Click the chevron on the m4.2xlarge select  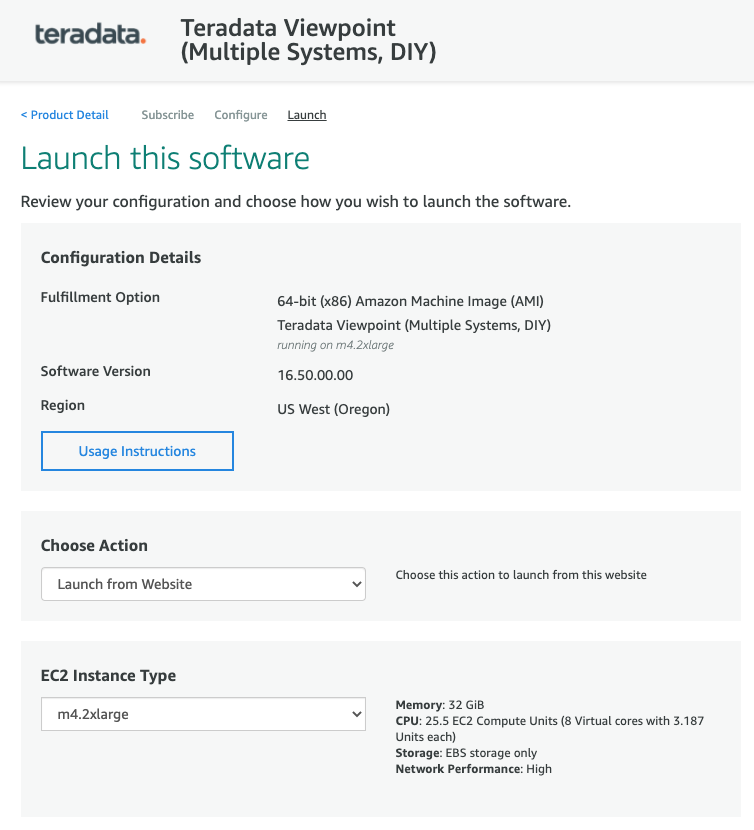point(357,714)
